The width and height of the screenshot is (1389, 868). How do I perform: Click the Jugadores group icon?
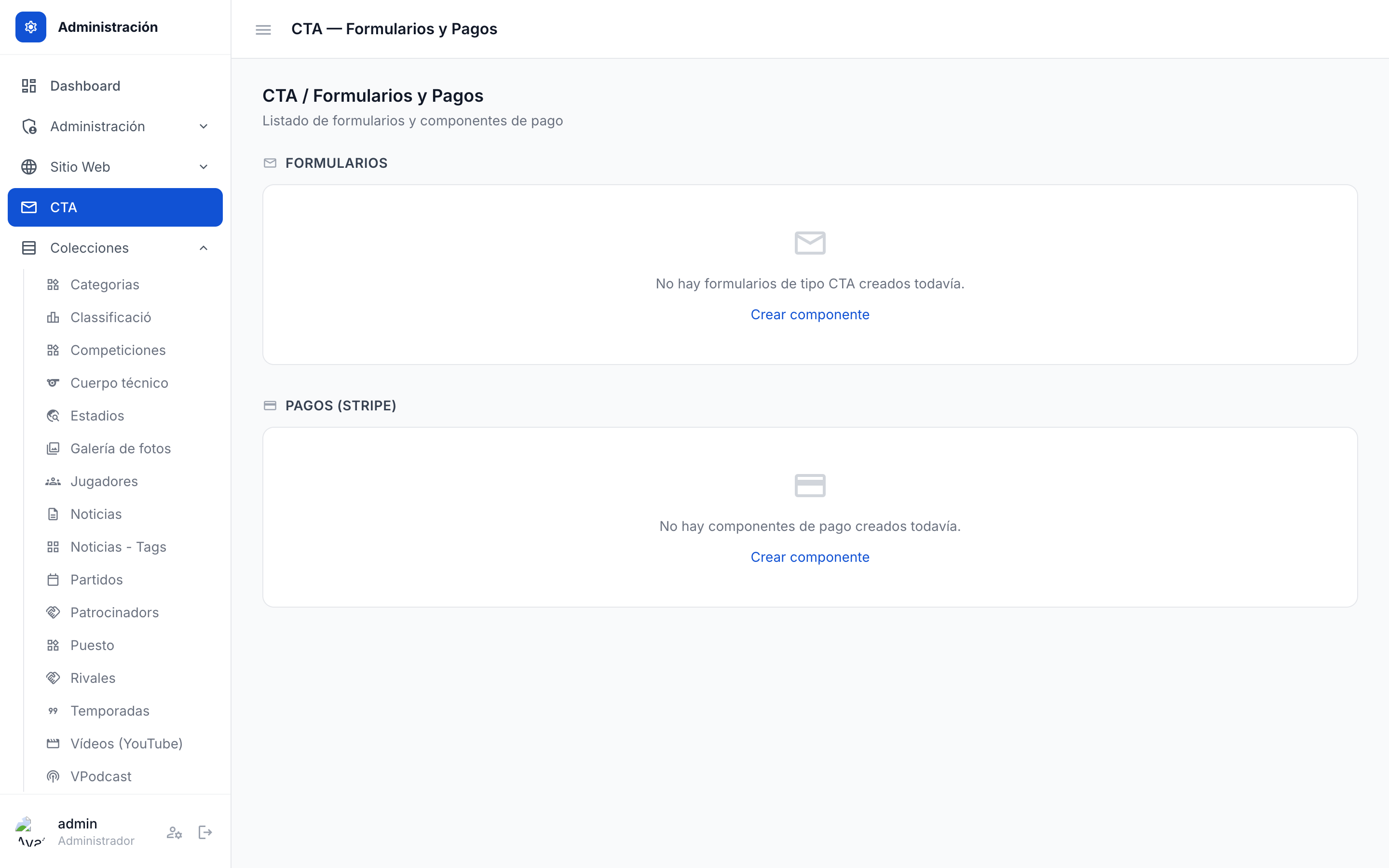pyautogui.click(x=53, y=481)
